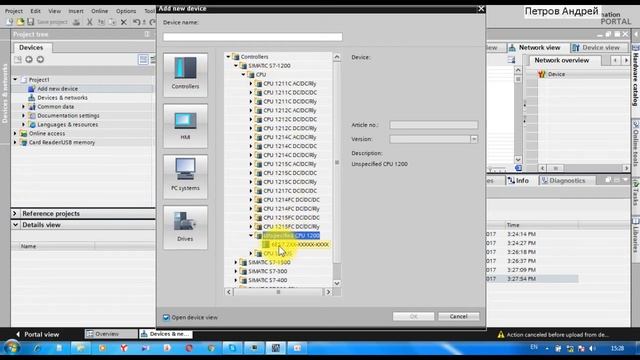Select the PC systems category
This screenshot has height=360, width=640.
tap(185, 176)
